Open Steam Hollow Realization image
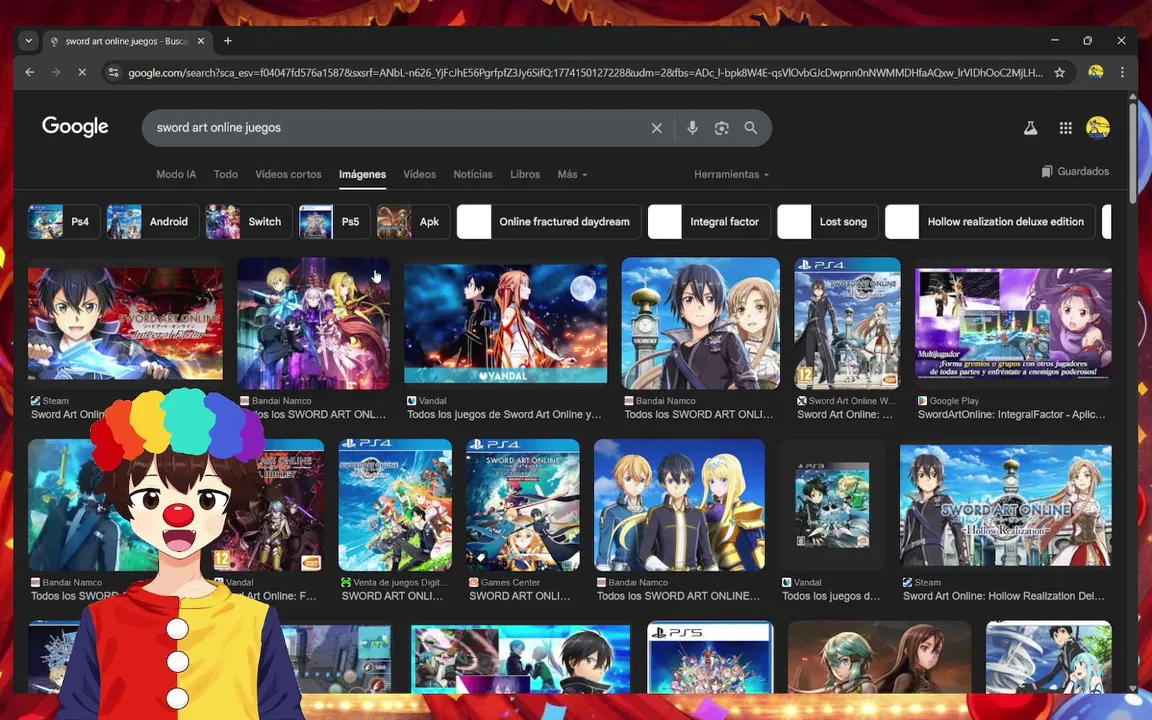The width and height of the screenshot is (1152, 720). [x=1006, y=505]
